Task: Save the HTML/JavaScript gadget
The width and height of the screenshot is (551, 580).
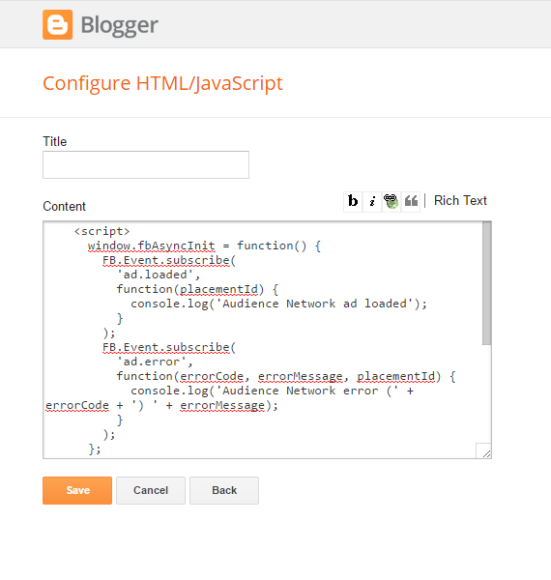Action: pyautogui.click(x=77, y=490)
